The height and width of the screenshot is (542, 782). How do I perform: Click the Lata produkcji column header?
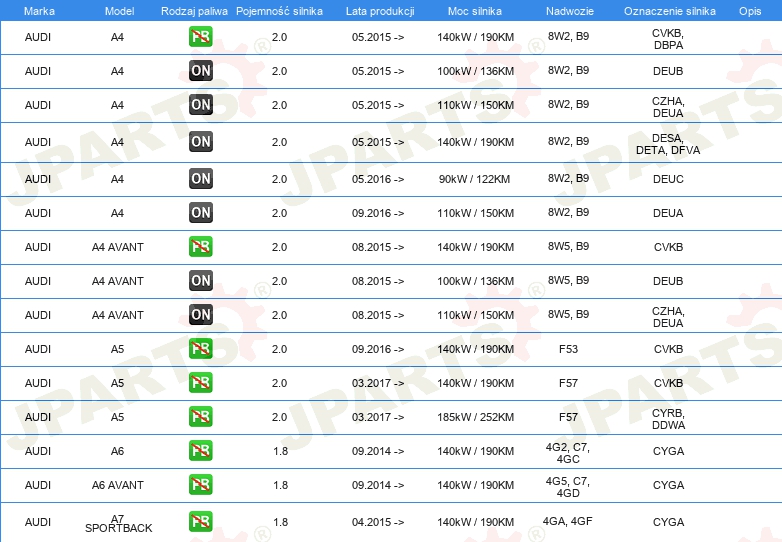380,11
